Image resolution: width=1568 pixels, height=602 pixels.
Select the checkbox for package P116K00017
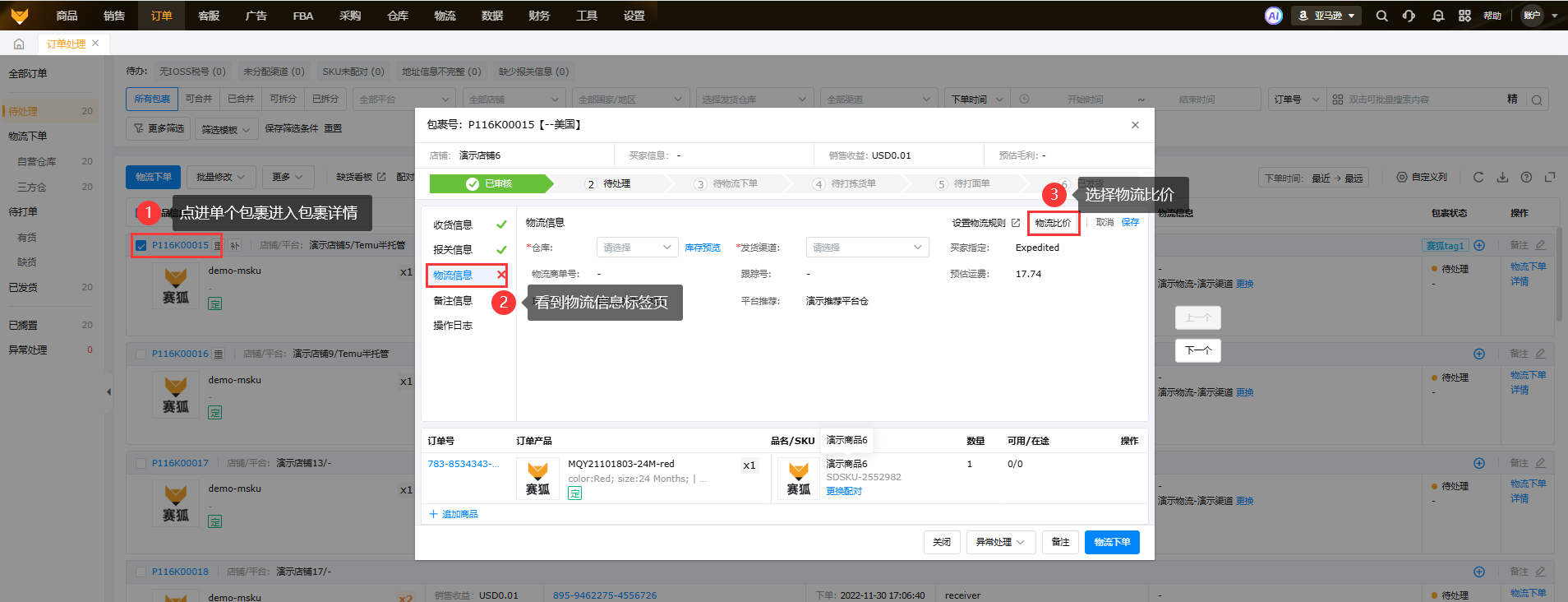point(141,463)
